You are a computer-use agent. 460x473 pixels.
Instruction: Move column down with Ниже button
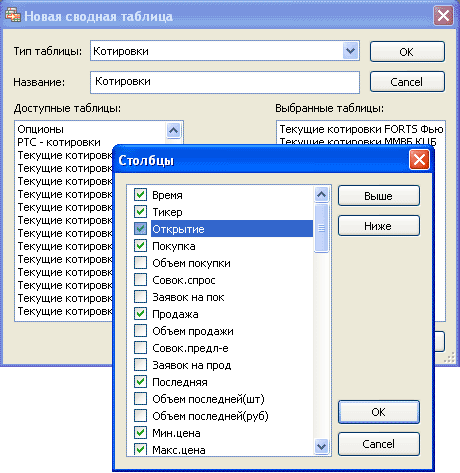pos(379,226)
